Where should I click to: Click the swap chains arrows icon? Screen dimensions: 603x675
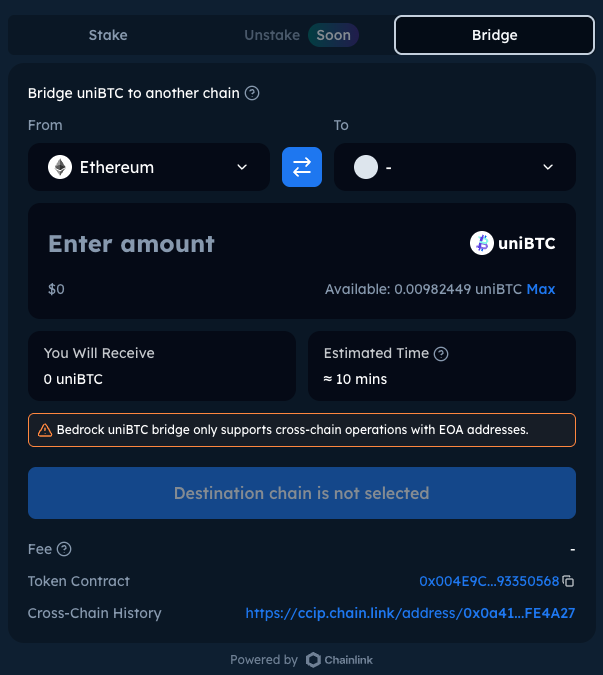click(x=301, y=167)
